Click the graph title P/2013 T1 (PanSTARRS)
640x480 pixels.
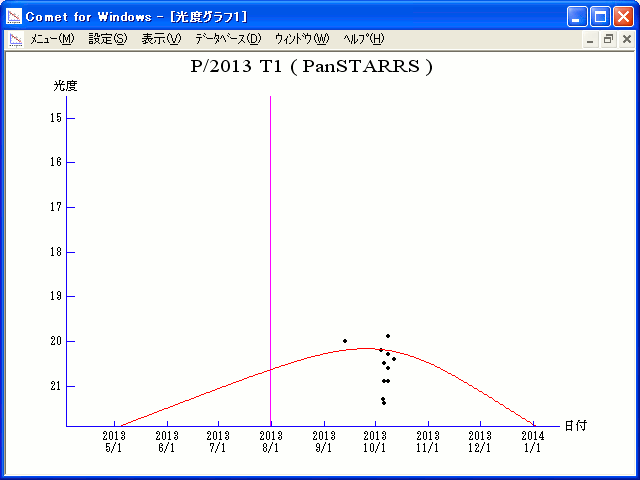click(312, 67)
